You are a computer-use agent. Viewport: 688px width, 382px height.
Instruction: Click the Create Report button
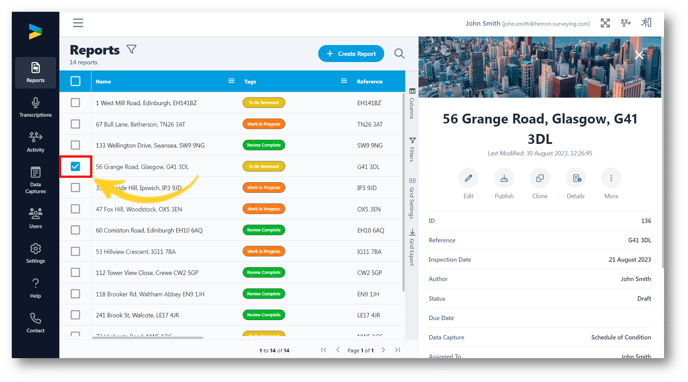click(x=351, y=54)
